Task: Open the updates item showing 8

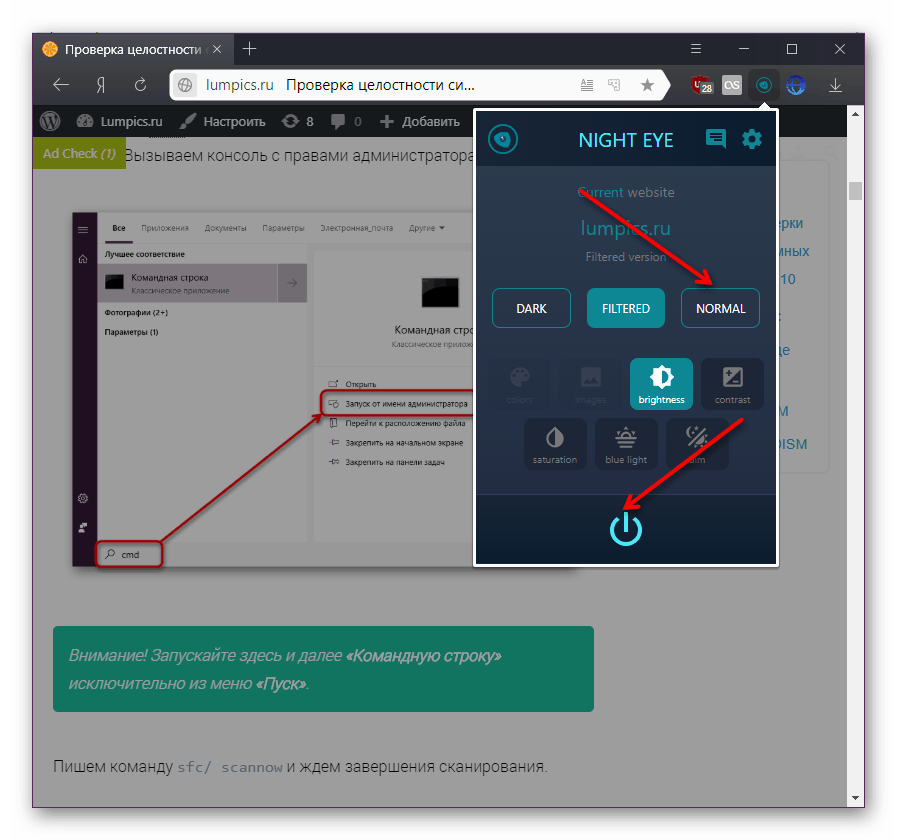Action: [x=298, y=121]
